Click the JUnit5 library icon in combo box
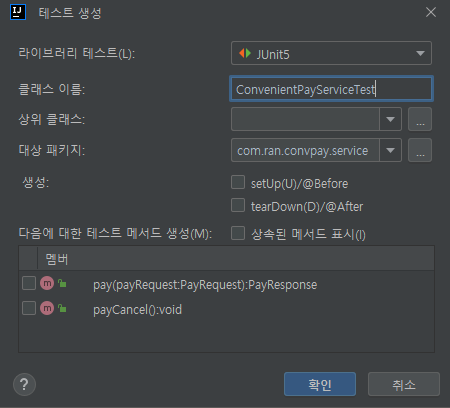Screen dimensions: 450x408 click(x=245, y=53)
